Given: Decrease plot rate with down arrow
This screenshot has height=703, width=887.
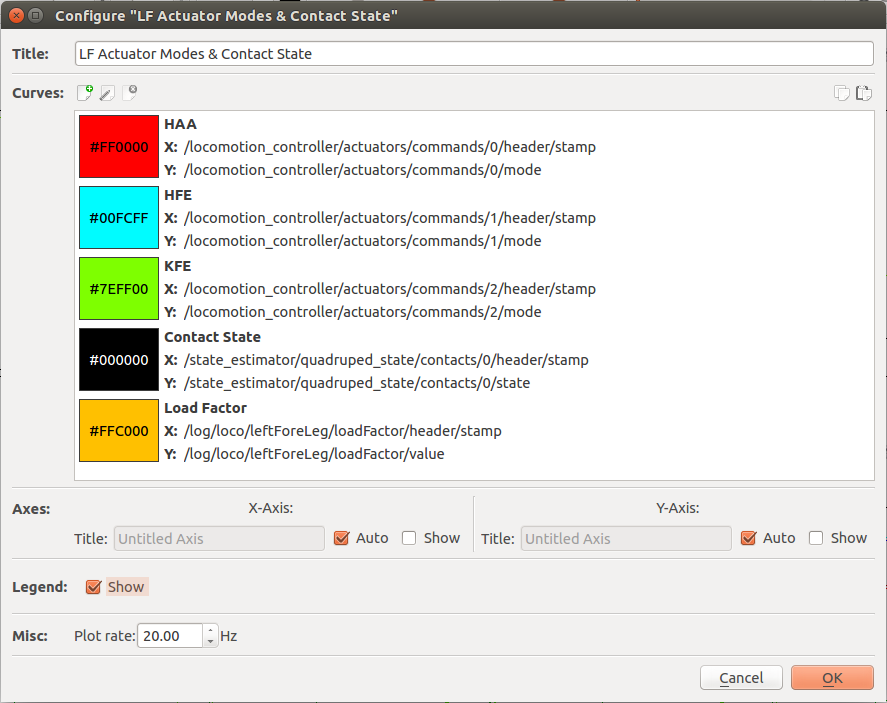Looking at the screenshot, I should [x=210, y=641].
